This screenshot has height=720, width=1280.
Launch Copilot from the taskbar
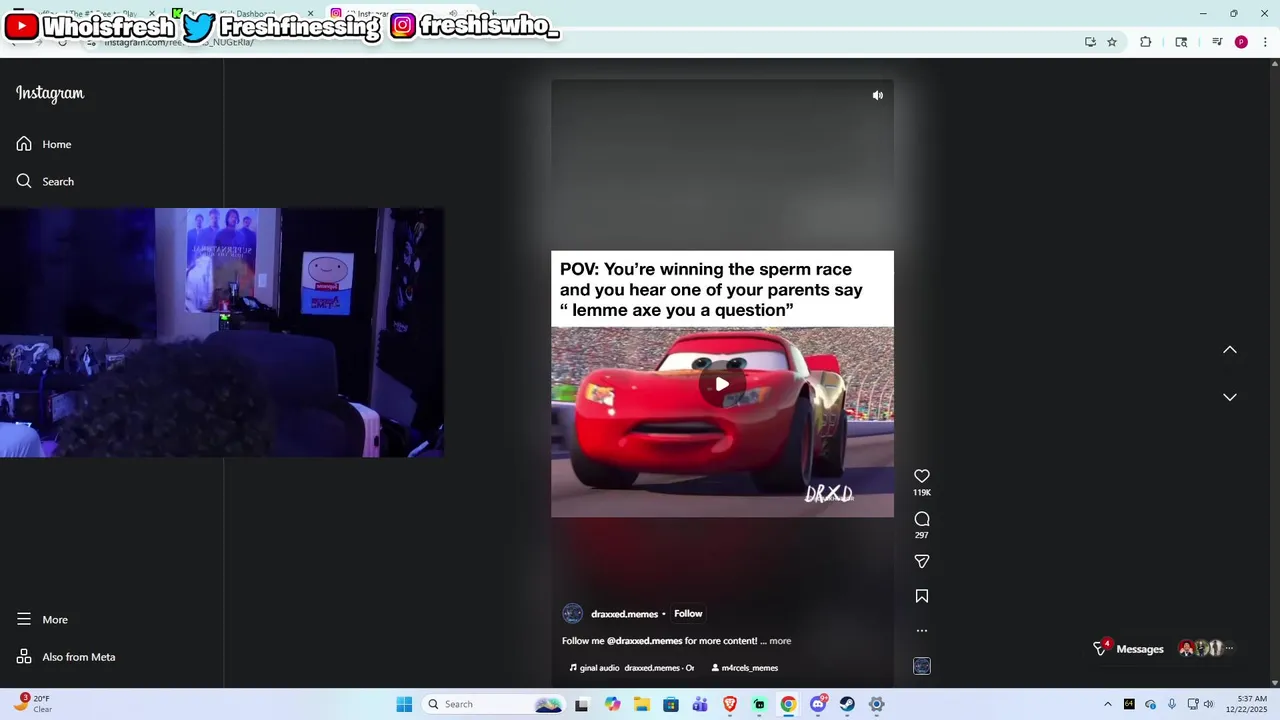[612, 704]
